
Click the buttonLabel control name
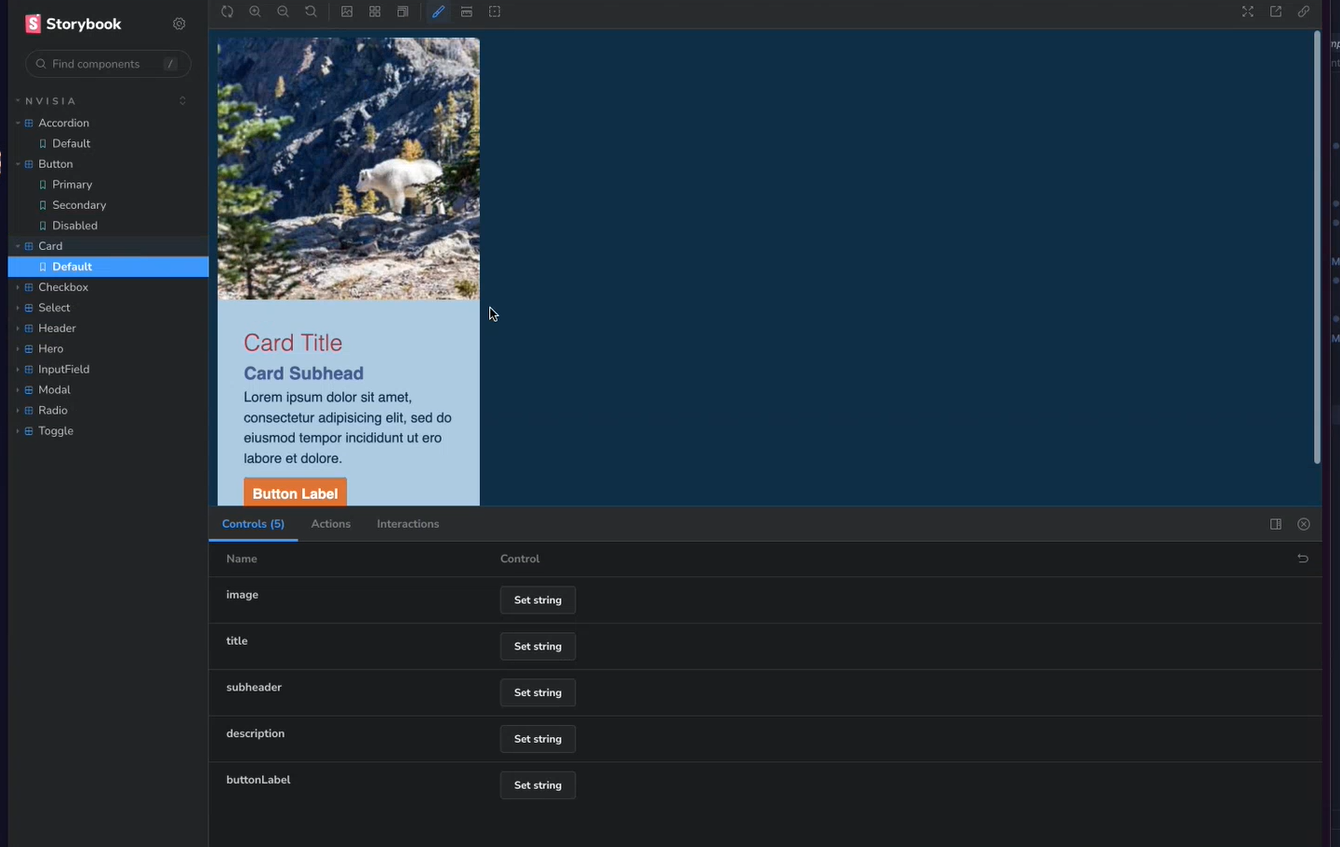[258, 779]
